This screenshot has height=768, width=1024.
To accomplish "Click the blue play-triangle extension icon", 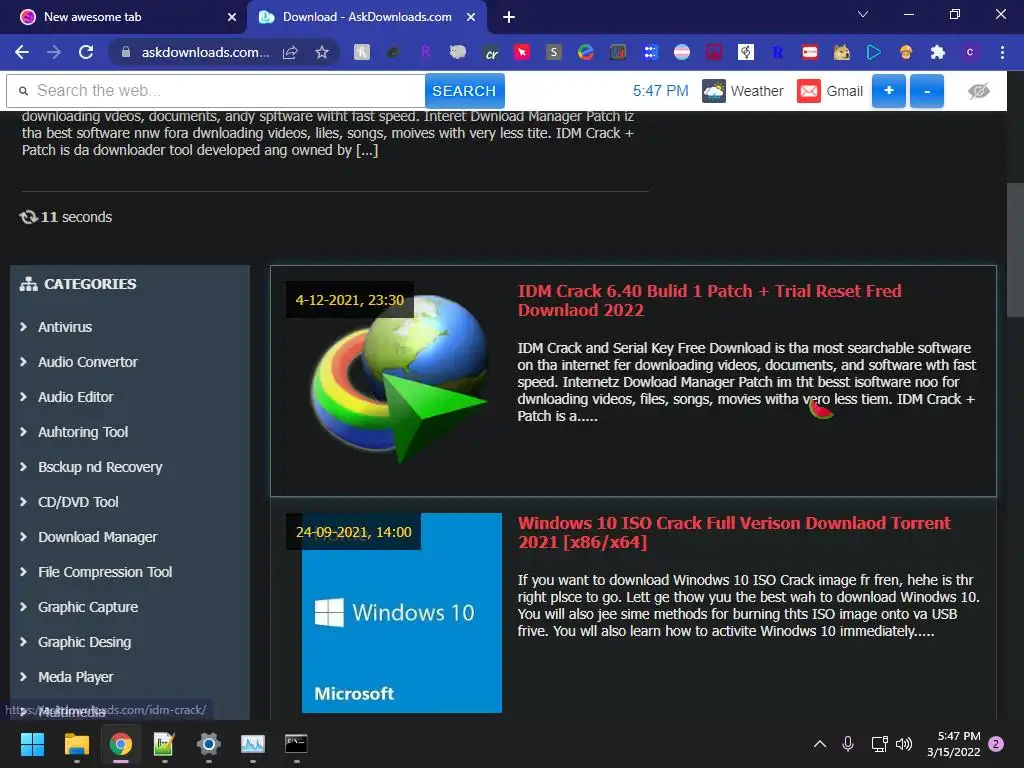I will (874, 52).
